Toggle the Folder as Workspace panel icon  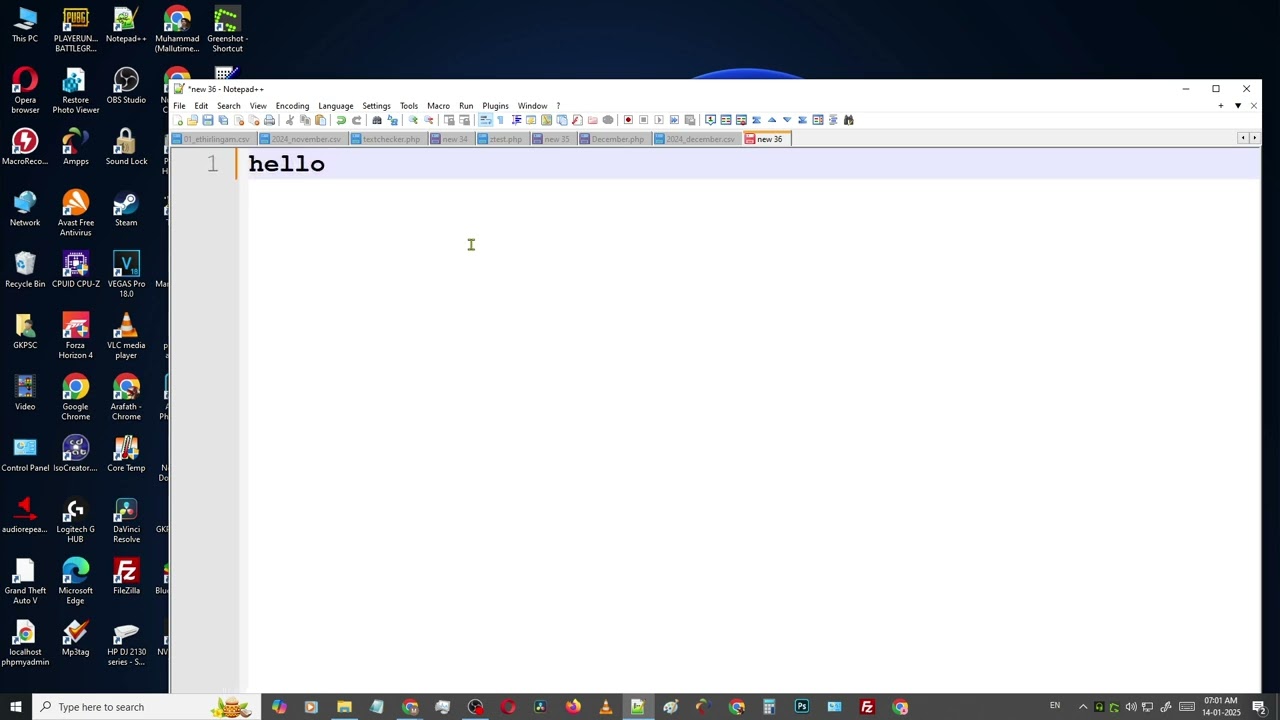[592, 120]
